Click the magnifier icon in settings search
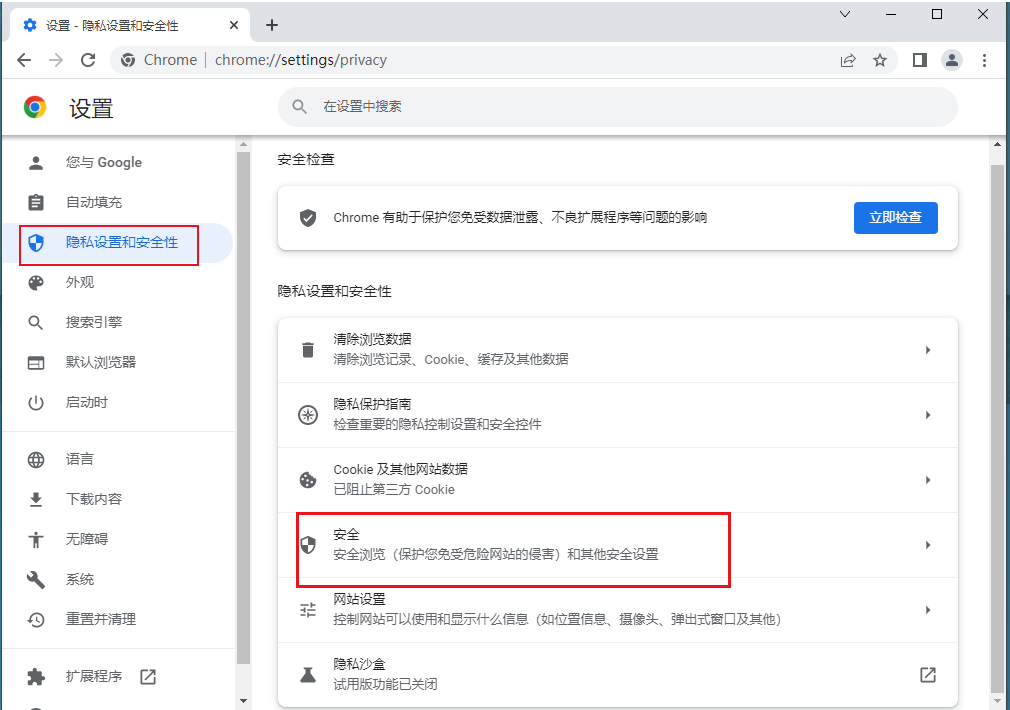 [300, 106]
